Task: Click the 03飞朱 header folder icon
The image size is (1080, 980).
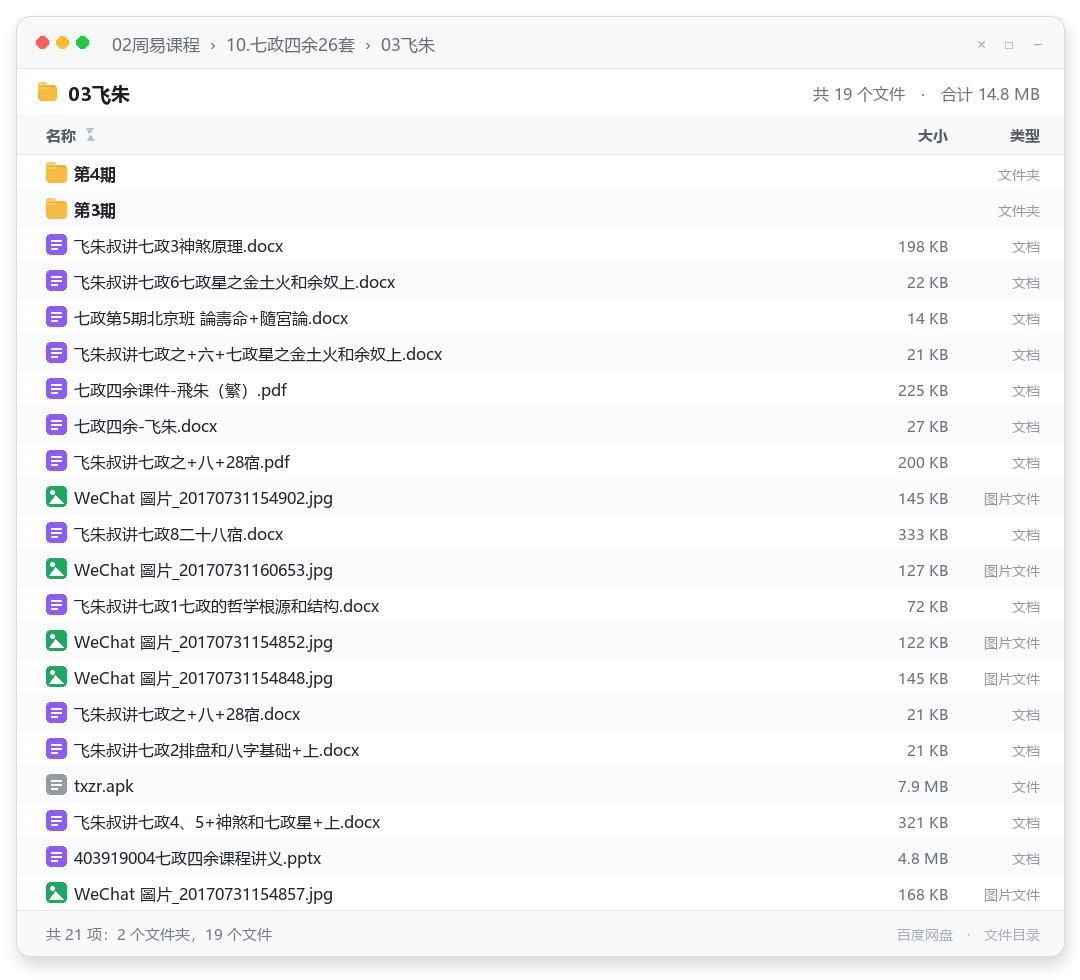Action: 48,93
